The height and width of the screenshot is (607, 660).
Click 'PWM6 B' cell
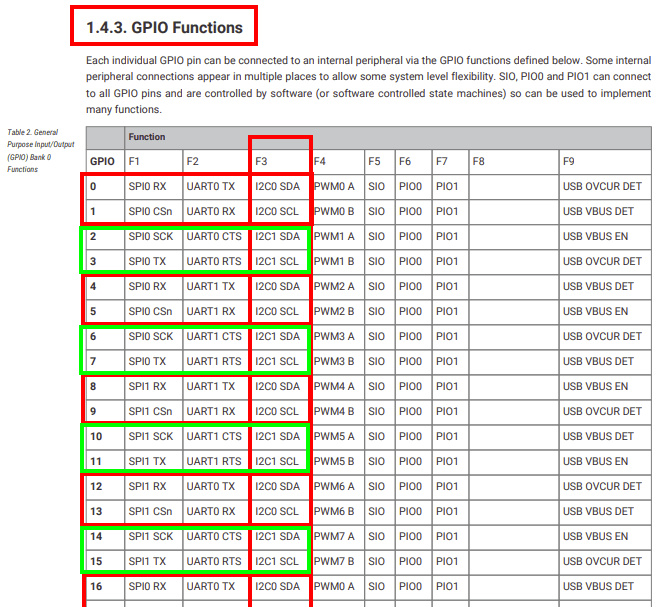(334, 511)
